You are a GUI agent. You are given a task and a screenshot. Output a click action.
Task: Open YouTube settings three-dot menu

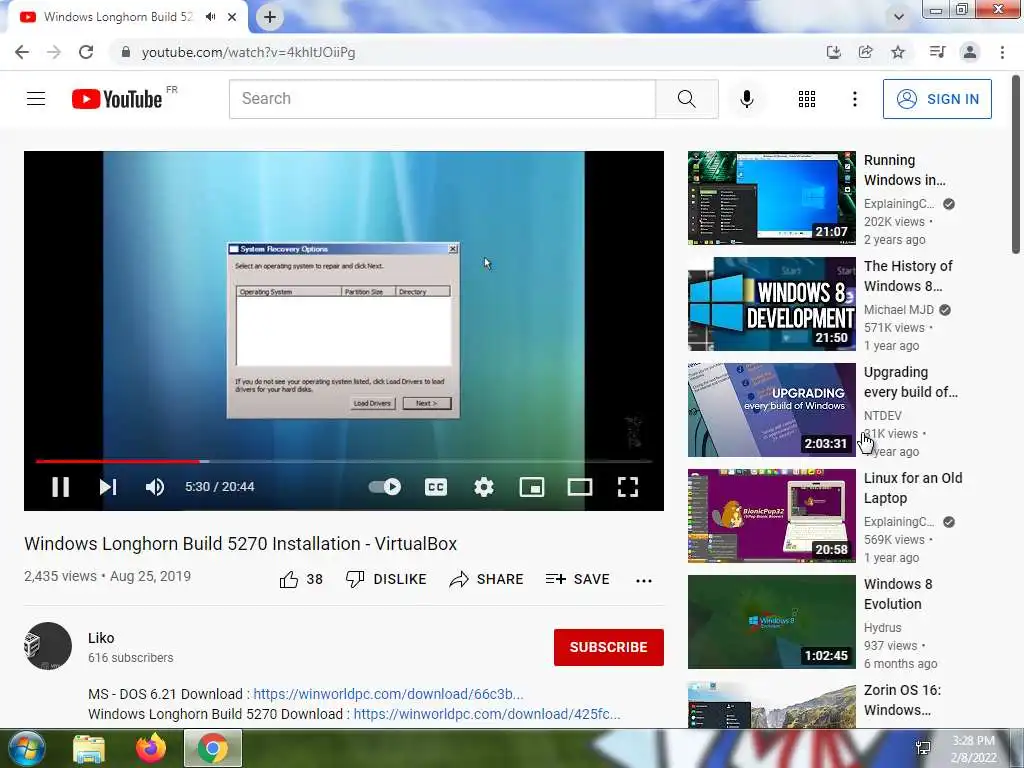854,99
